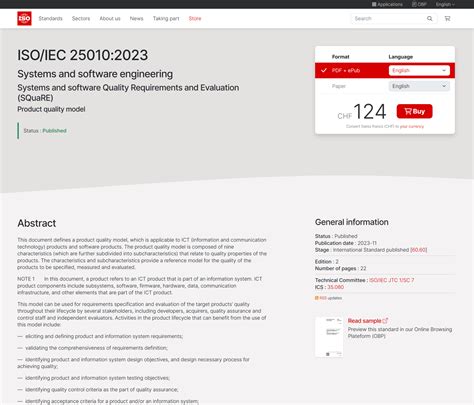Click the ISO logo home icon

click(x=24, y=18)
